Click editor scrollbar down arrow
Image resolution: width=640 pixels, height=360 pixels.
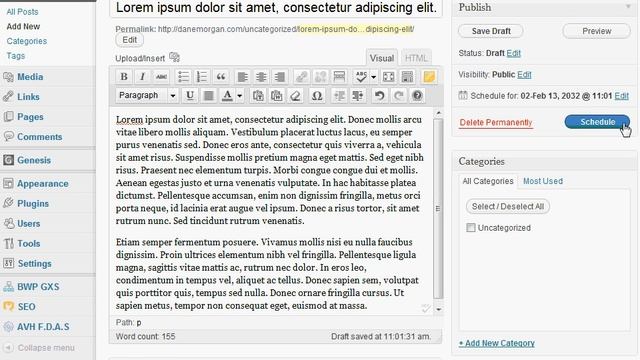click(x=438, y=309)
